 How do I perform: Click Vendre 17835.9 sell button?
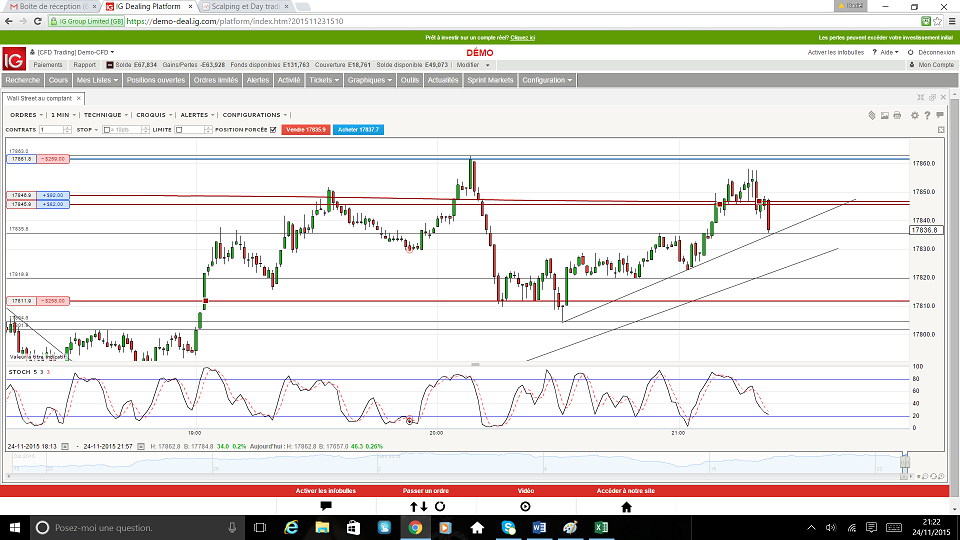pos(306,130)
